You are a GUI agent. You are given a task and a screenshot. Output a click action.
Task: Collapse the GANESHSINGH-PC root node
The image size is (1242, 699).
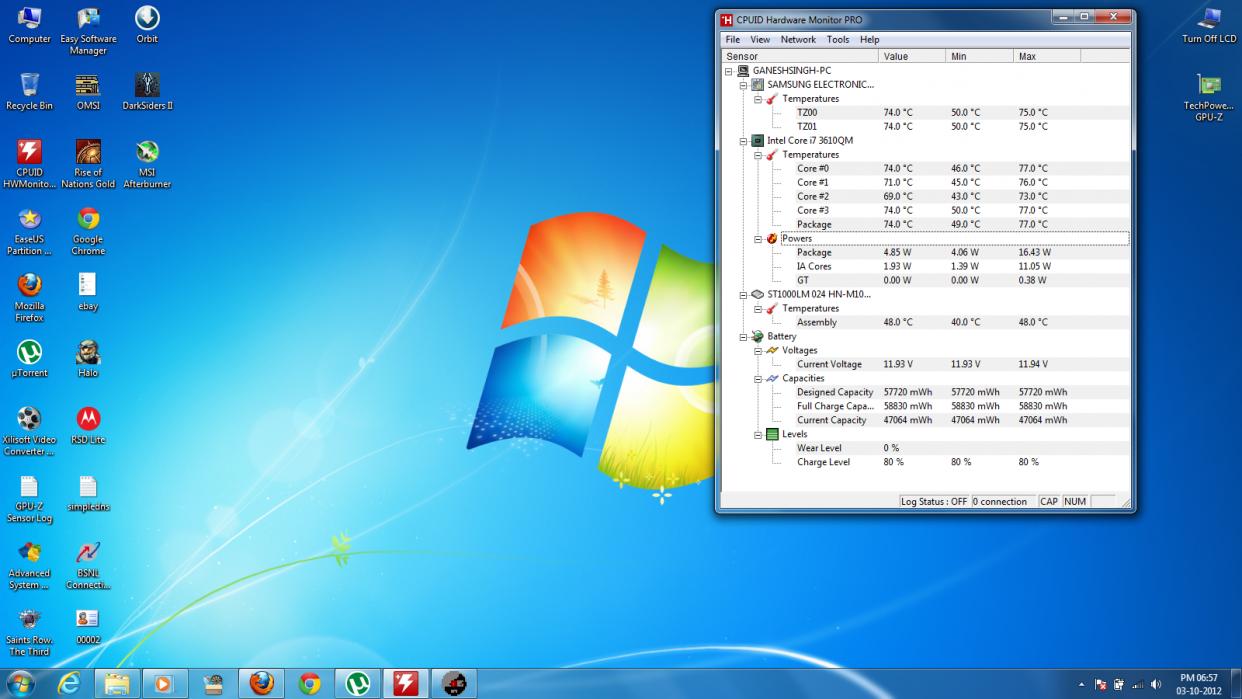728,71
